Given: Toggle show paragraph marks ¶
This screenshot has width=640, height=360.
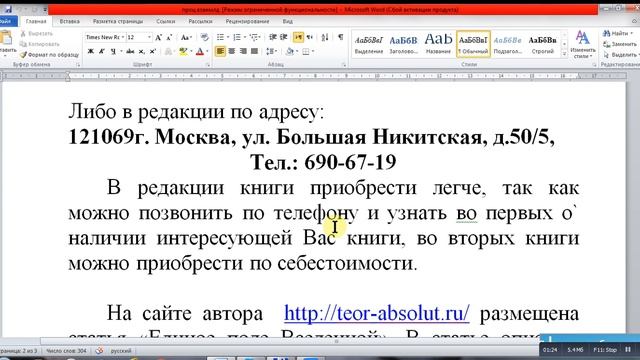Looking at the screenshot, I should (x=340, y=38).
